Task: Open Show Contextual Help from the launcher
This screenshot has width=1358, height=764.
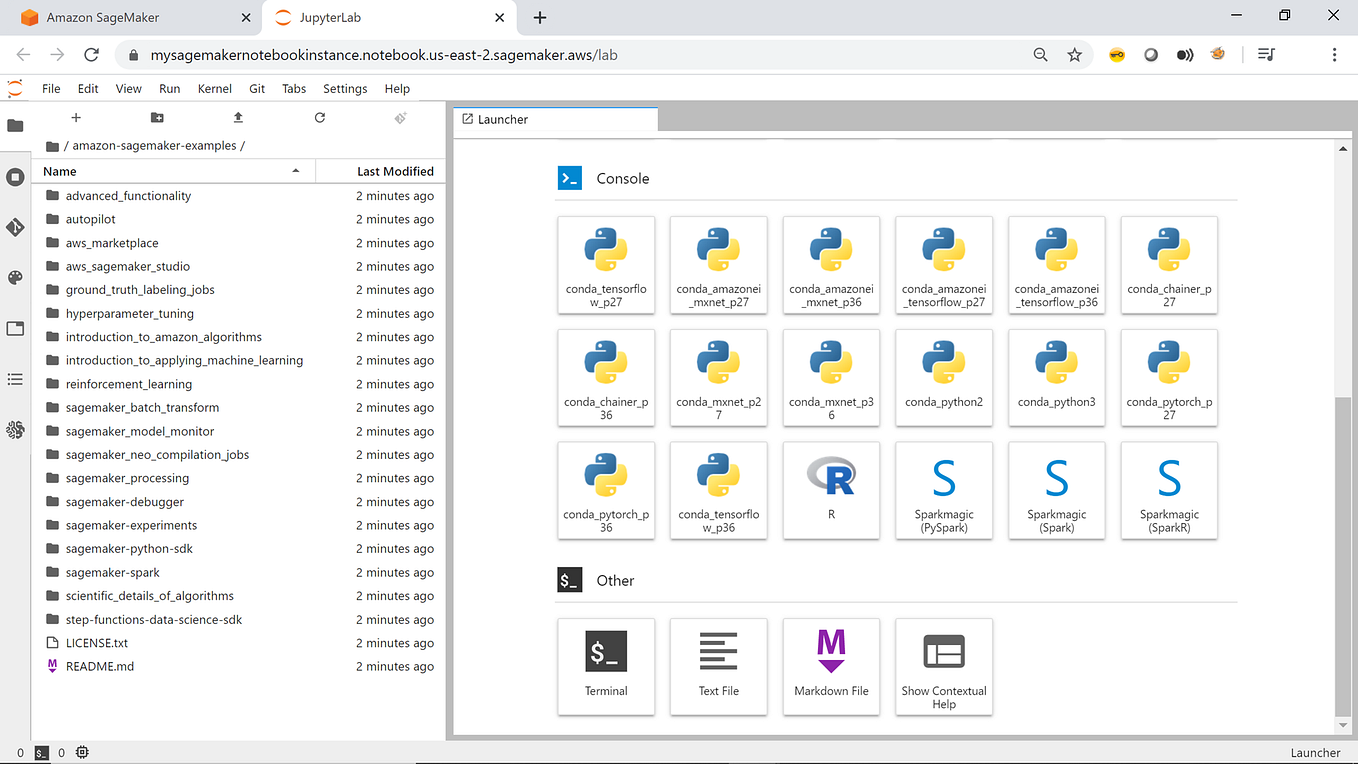Action: (943, 667)
